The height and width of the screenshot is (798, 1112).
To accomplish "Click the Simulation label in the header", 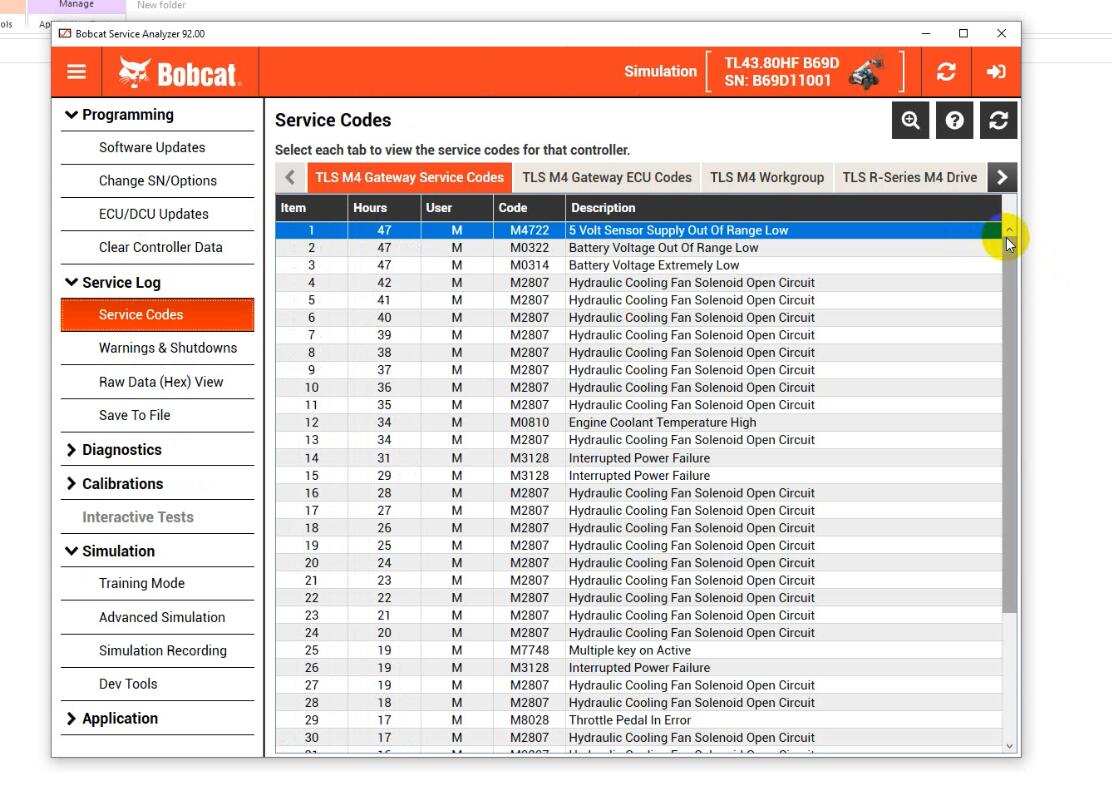I will pos(660,72).
